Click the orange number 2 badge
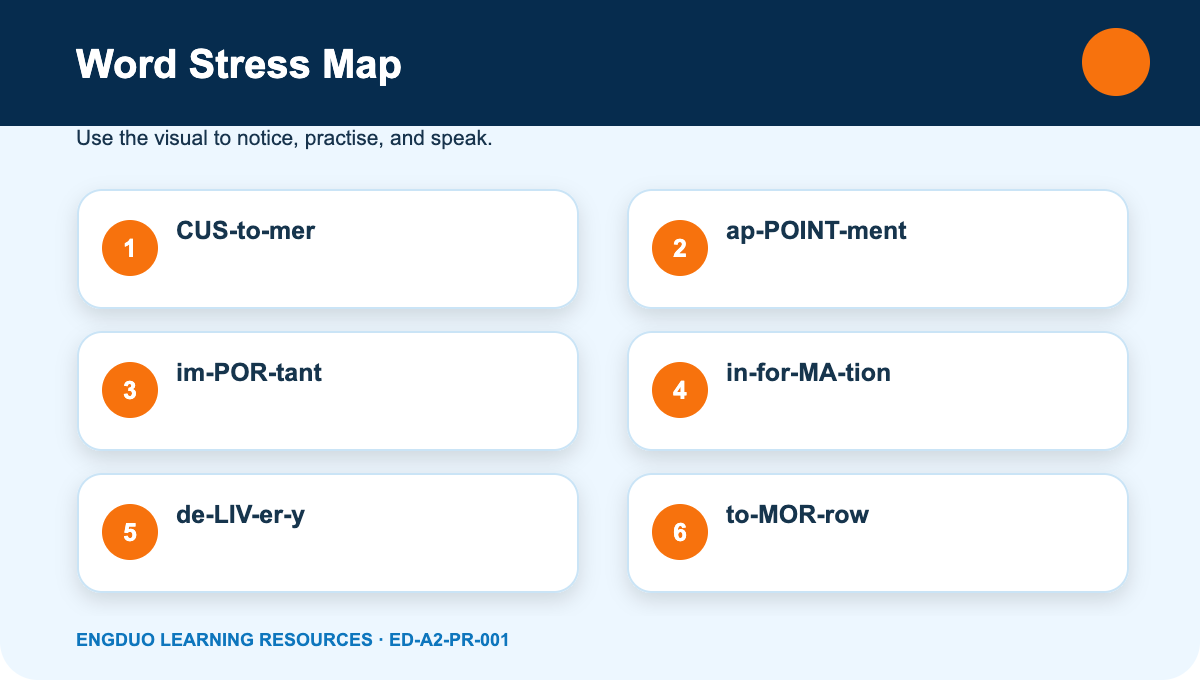 680,248
